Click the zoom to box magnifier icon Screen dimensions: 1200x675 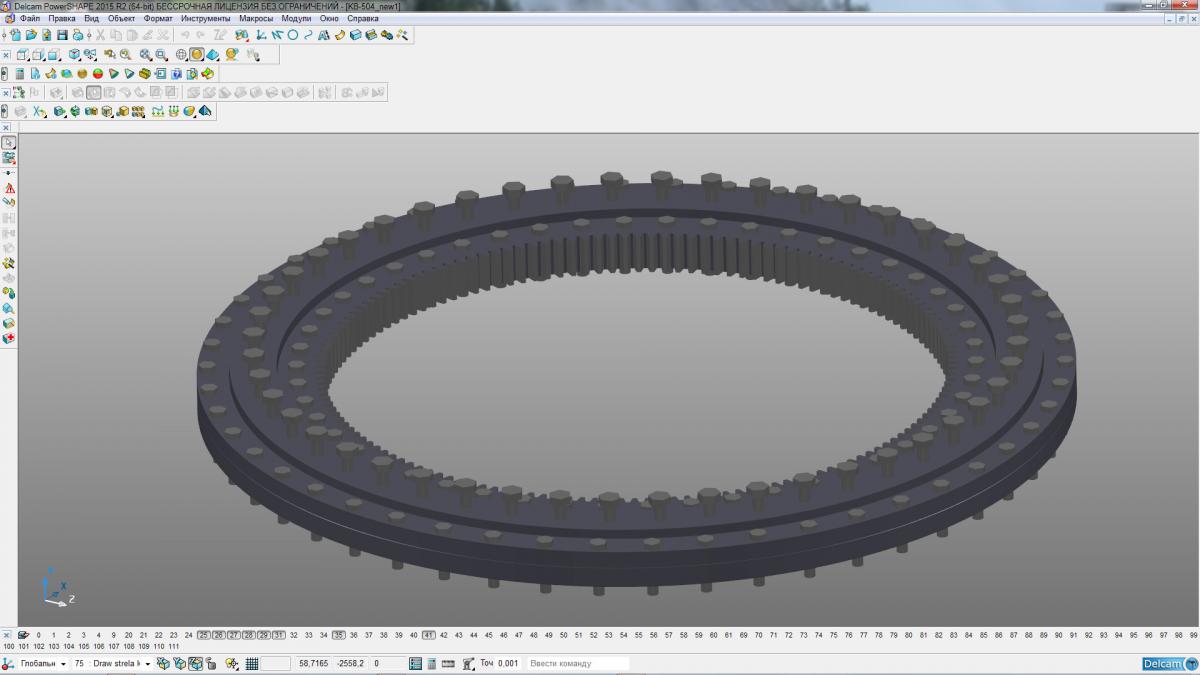(161, 55)
